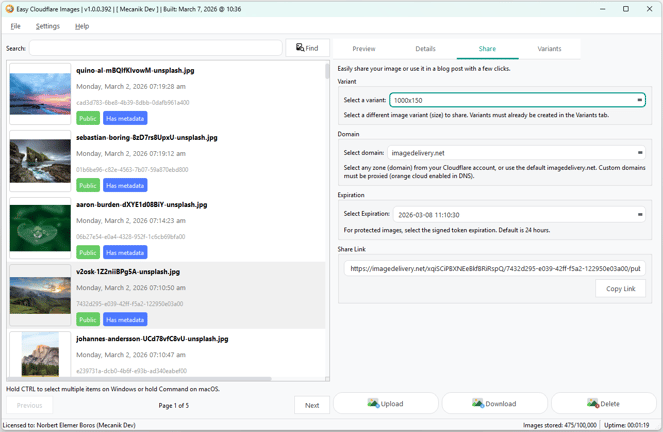Select the sebastian-boring rocky coast thumbnail
The height and width of the screenshot is (432, 663).
point(40,161)
